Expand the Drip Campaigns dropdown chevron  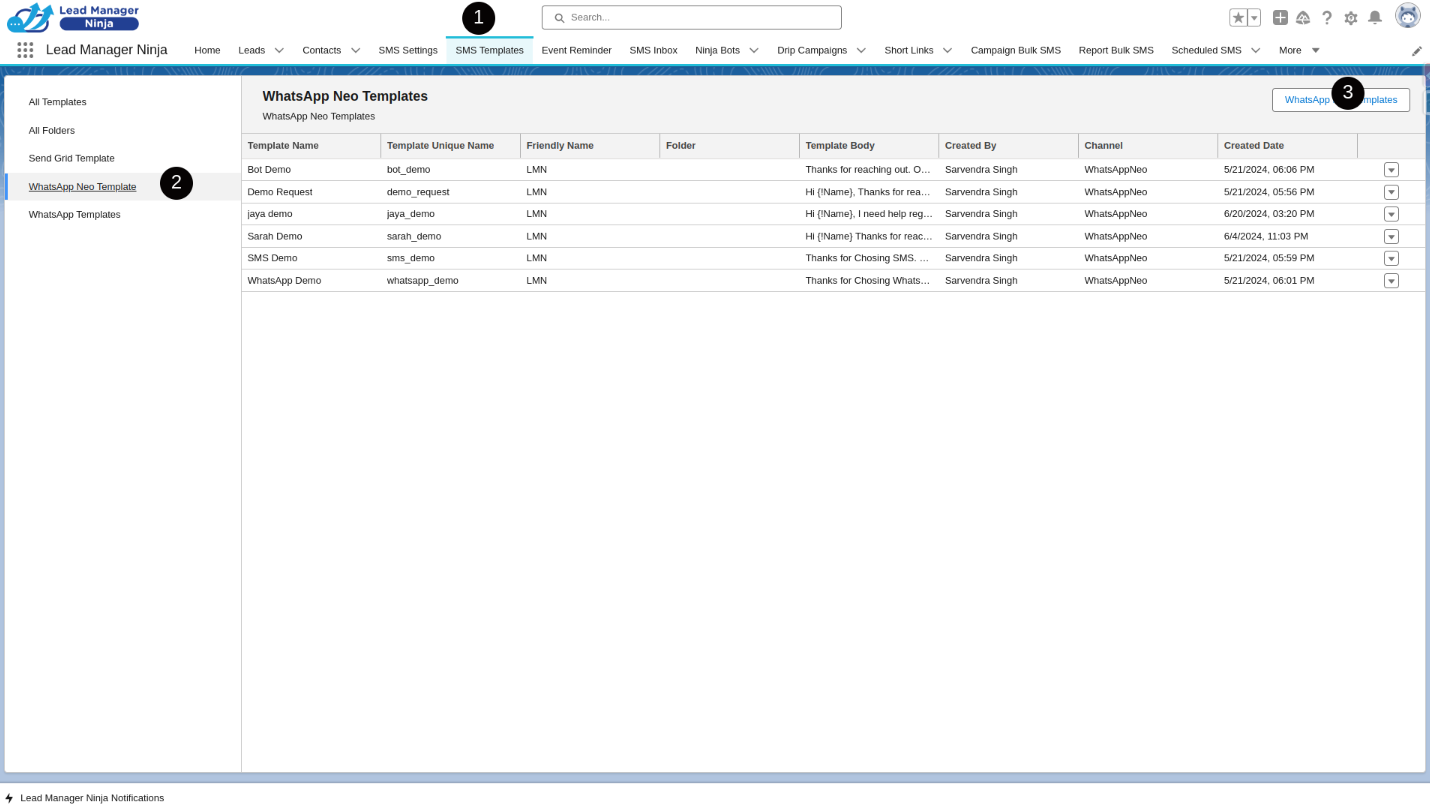point(861,50)
